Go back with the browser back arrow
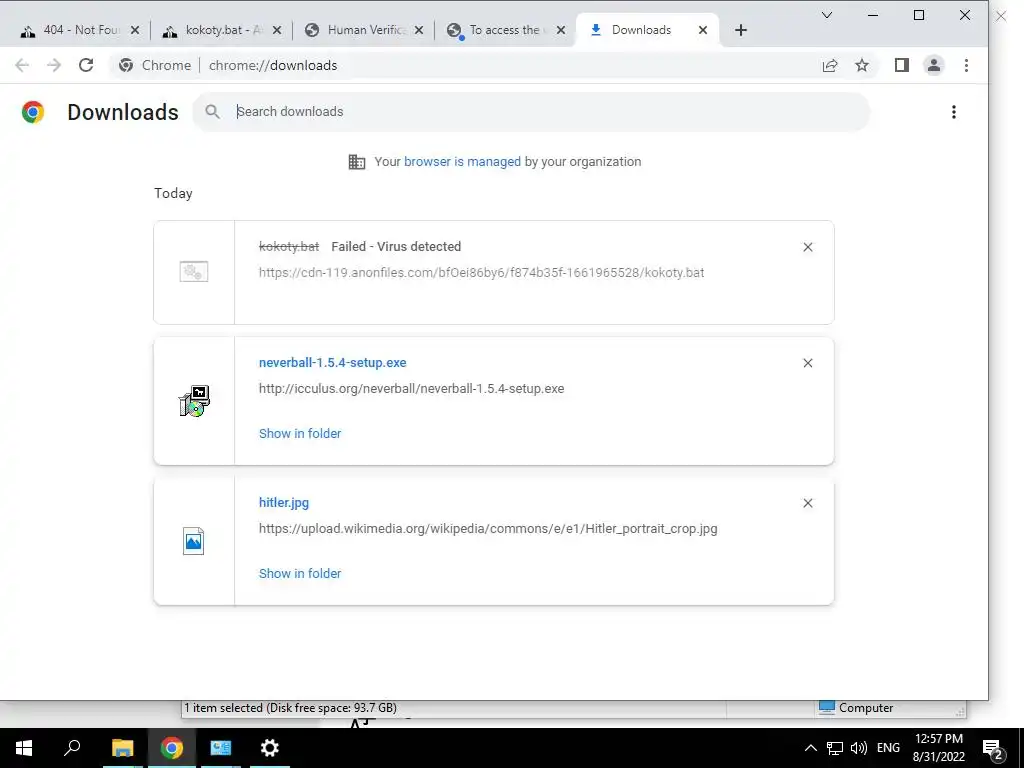 [22, 65]
